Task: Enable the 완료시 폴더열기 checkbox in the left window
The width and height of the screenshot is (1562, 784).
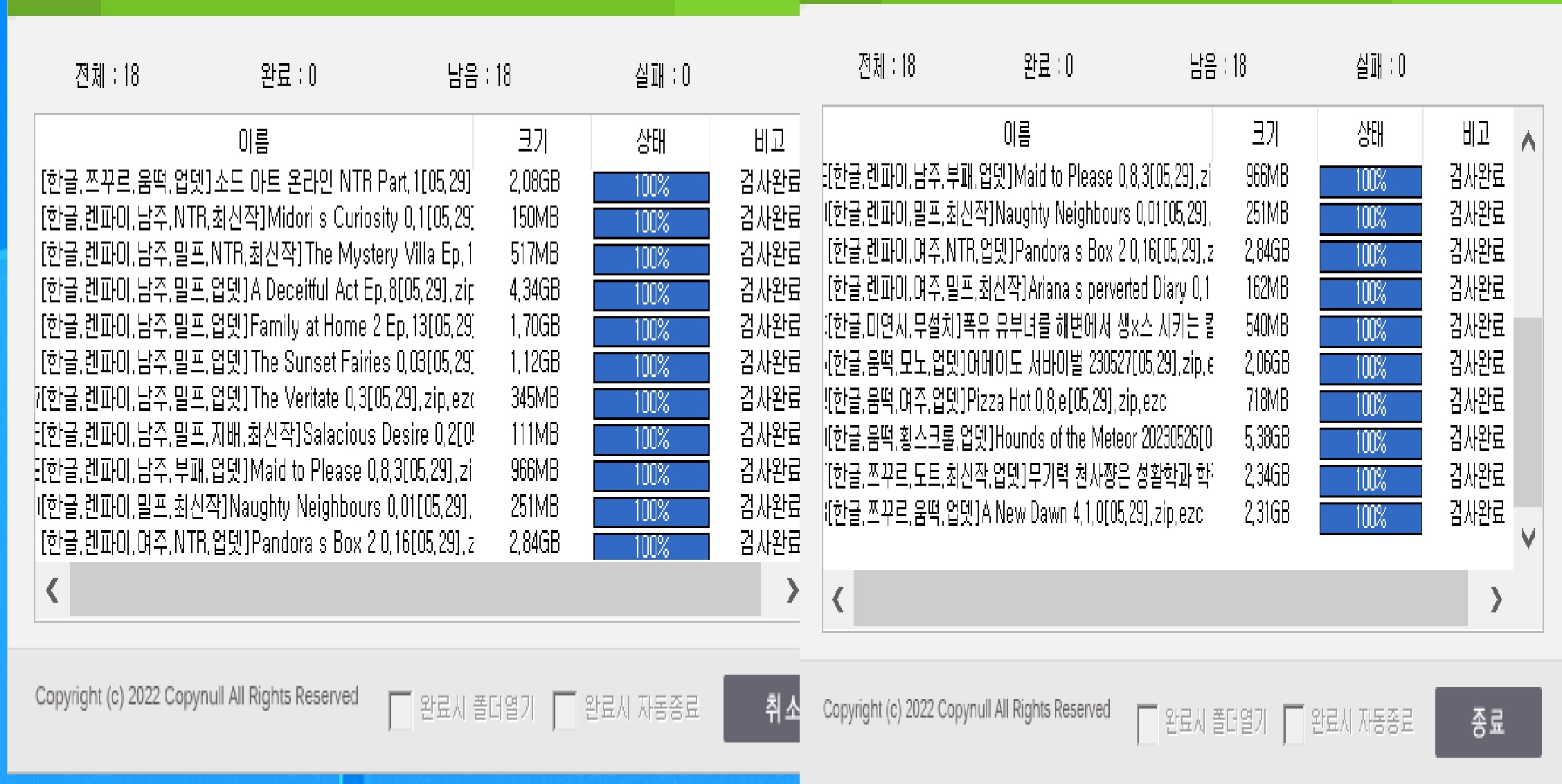Action: 400,708
